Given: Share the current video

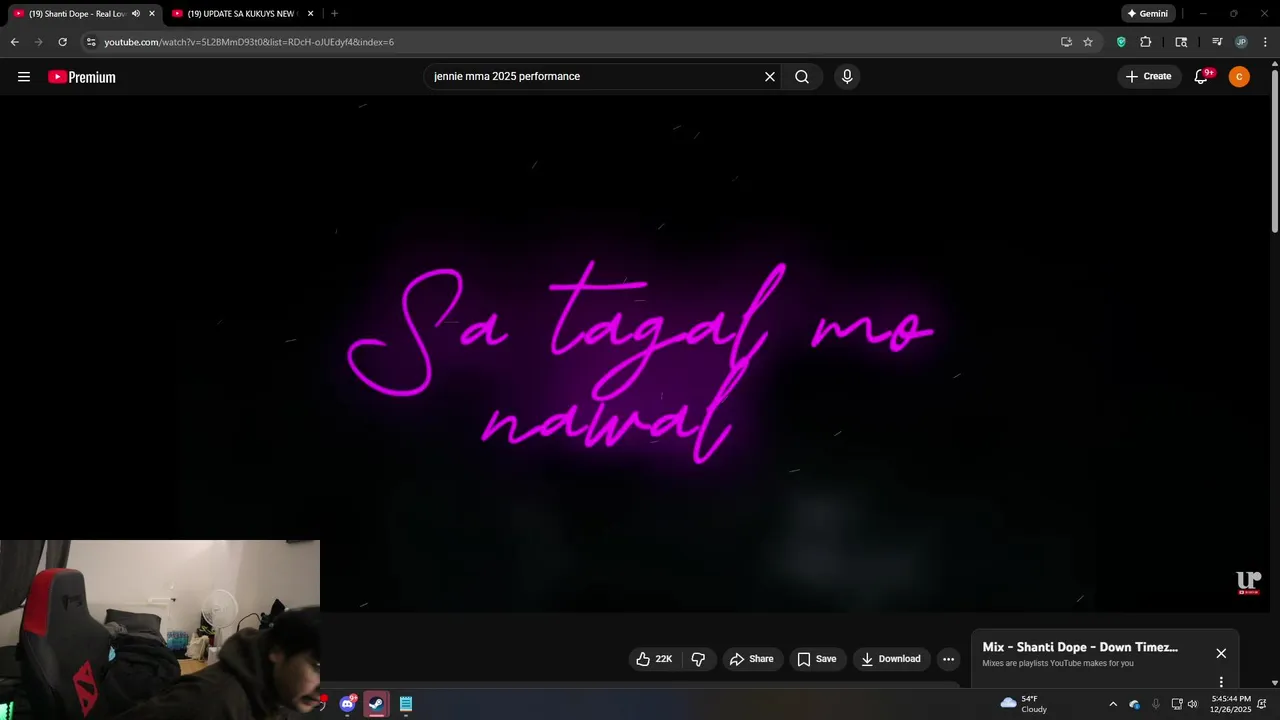Looking at the screenshot, I should 751,659.
